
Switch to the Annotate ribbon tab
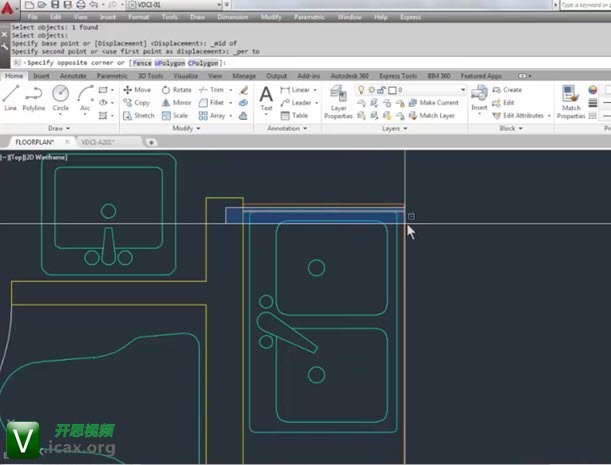(73, 75)
